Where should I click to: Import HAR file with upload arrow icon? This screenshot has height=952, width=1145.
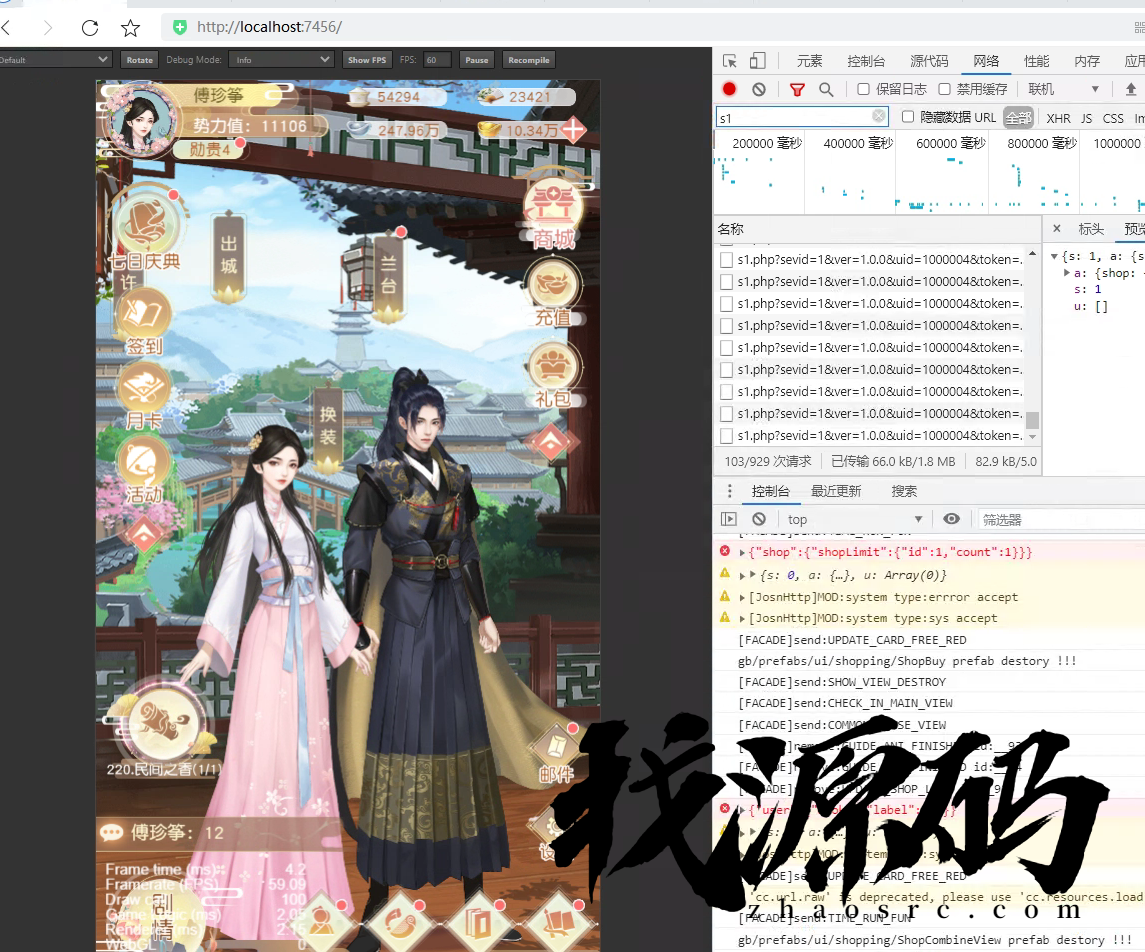point(1130,89)
